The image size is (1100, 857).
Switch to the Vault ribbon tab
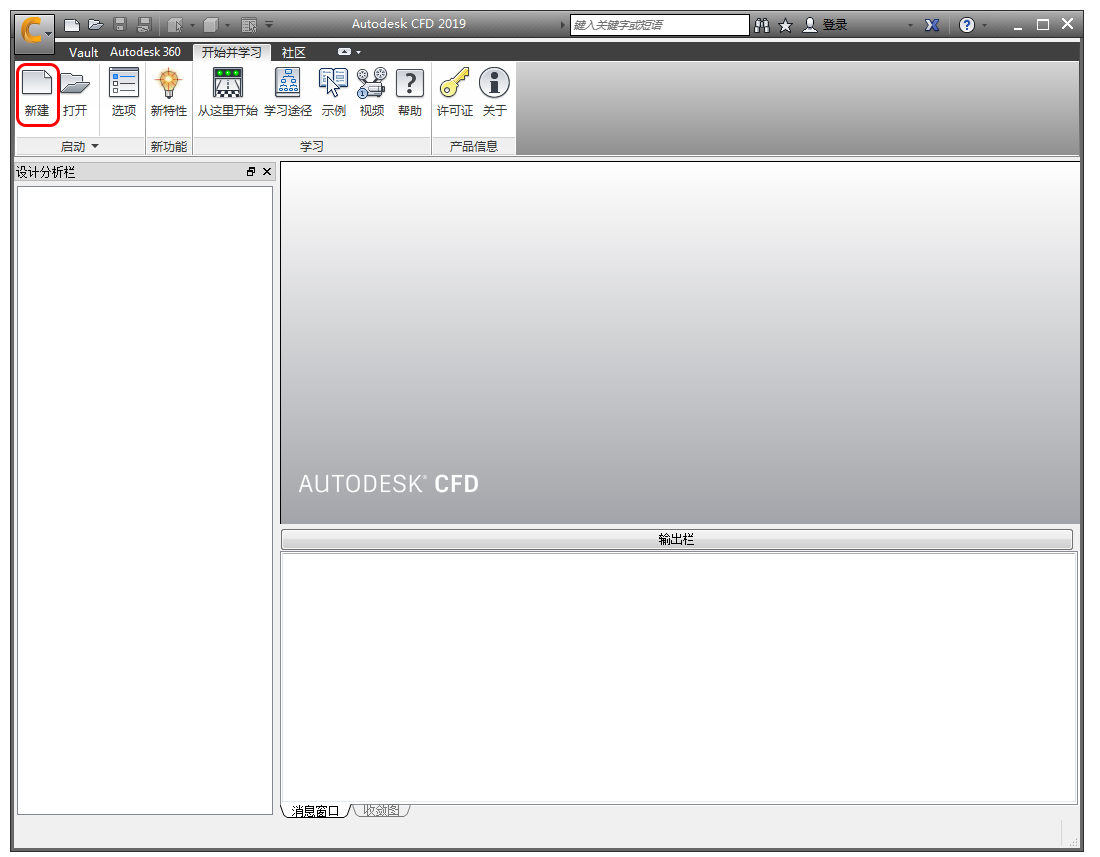[83, 53]
